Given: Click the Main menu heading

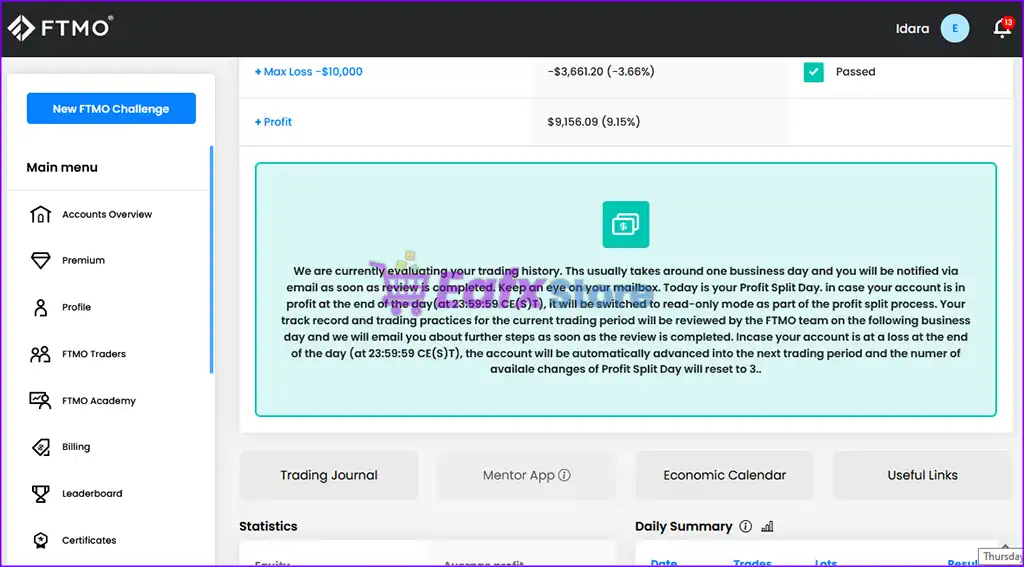Looking at the screenshot, I should (x=62, y=167).
